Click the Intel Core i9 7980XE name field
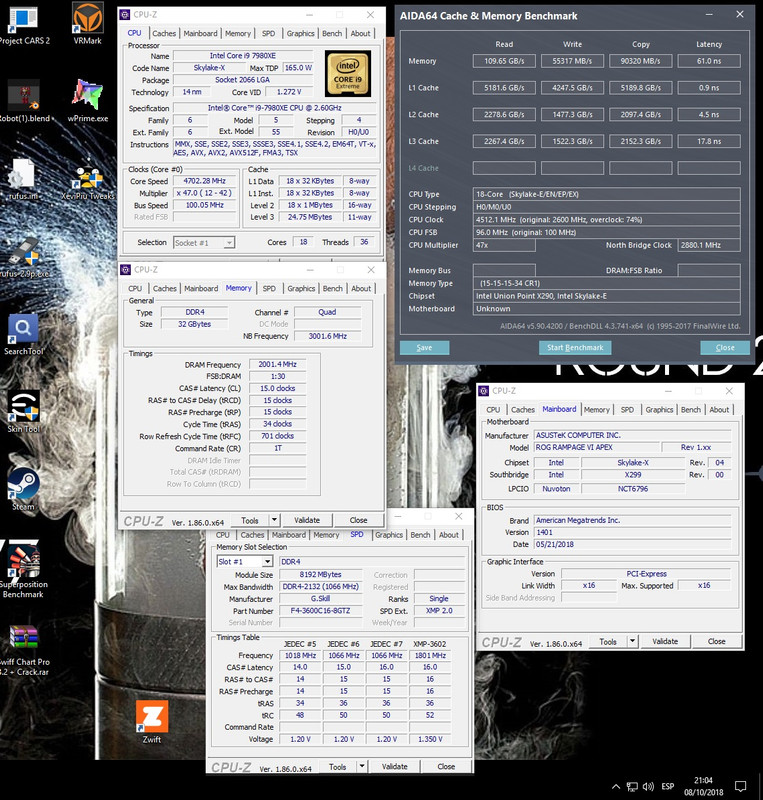 tap(242, 56)
